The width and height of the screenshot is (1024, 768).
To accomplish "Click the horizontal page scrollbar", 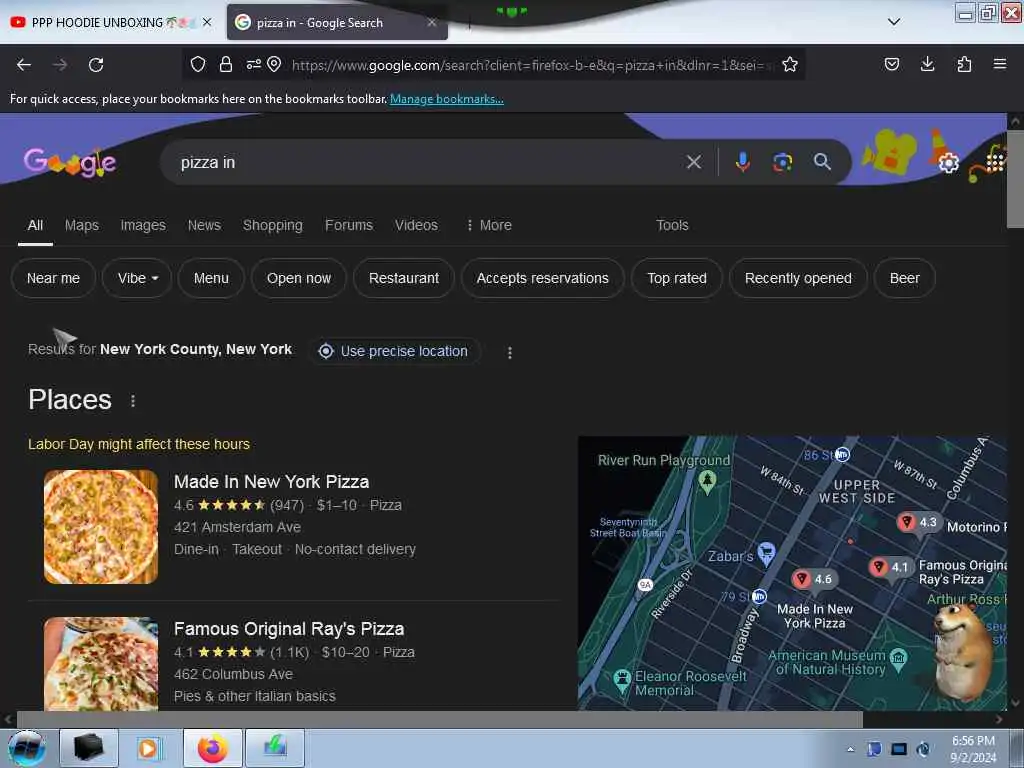I will tap(439, 719).
